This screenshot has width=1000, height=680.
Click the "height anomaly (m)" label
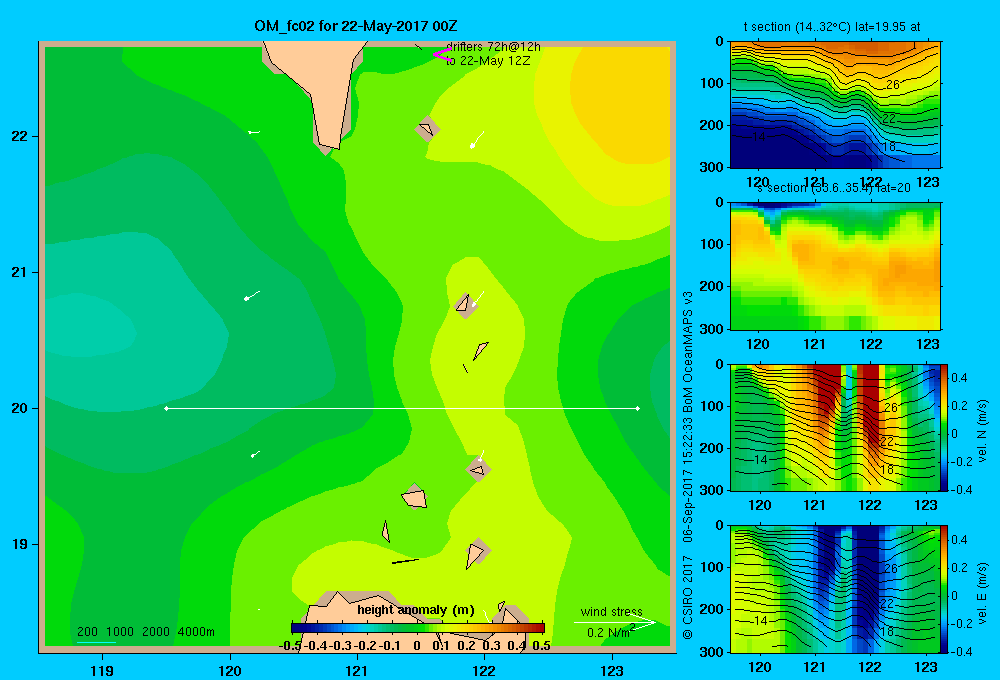coord(416,610)
